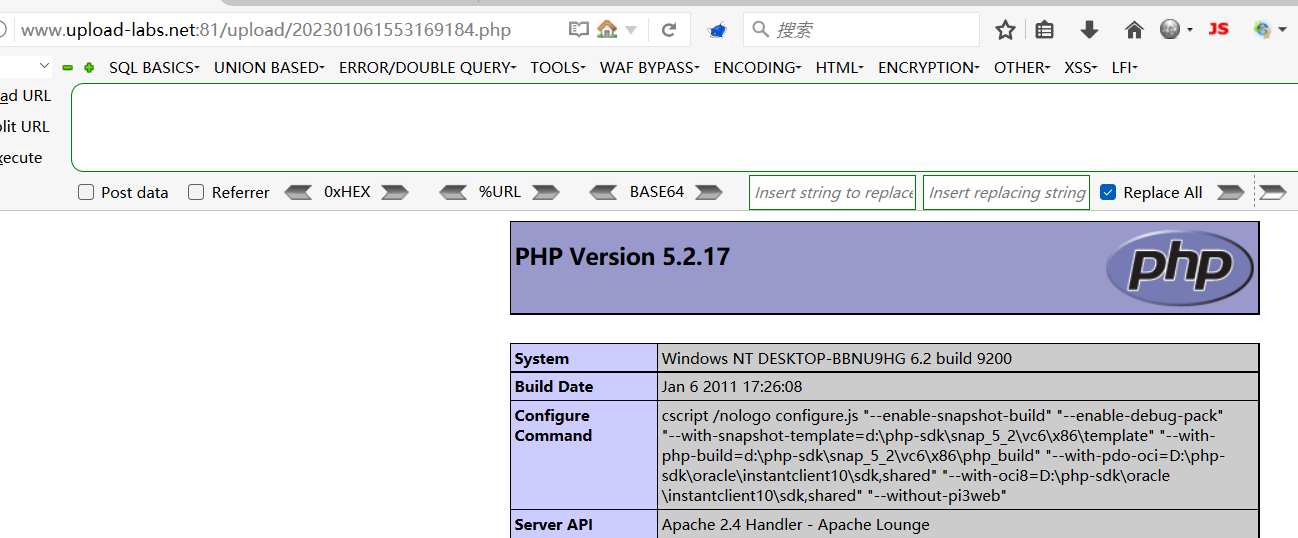
Task: Expand the ENCRYPTION dropdown menu
Action: (x=929, y=68)
